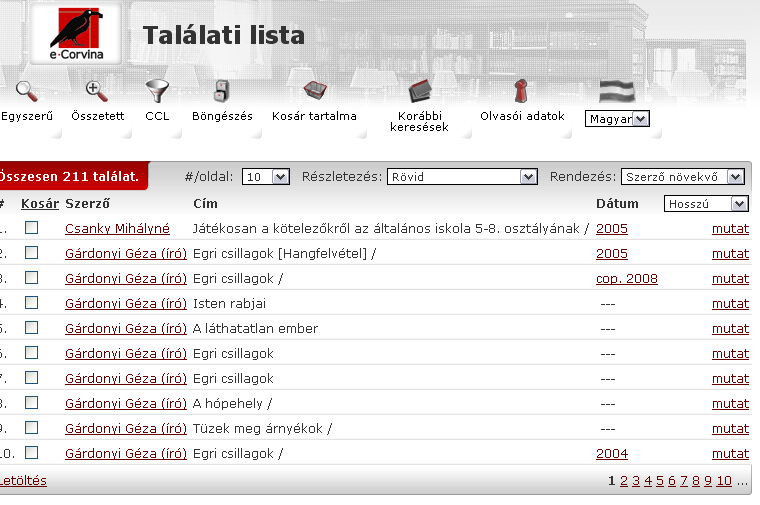760x505 pixels.
Task: Click mutat for A hópehely row
Action: (x=730, y=404)
